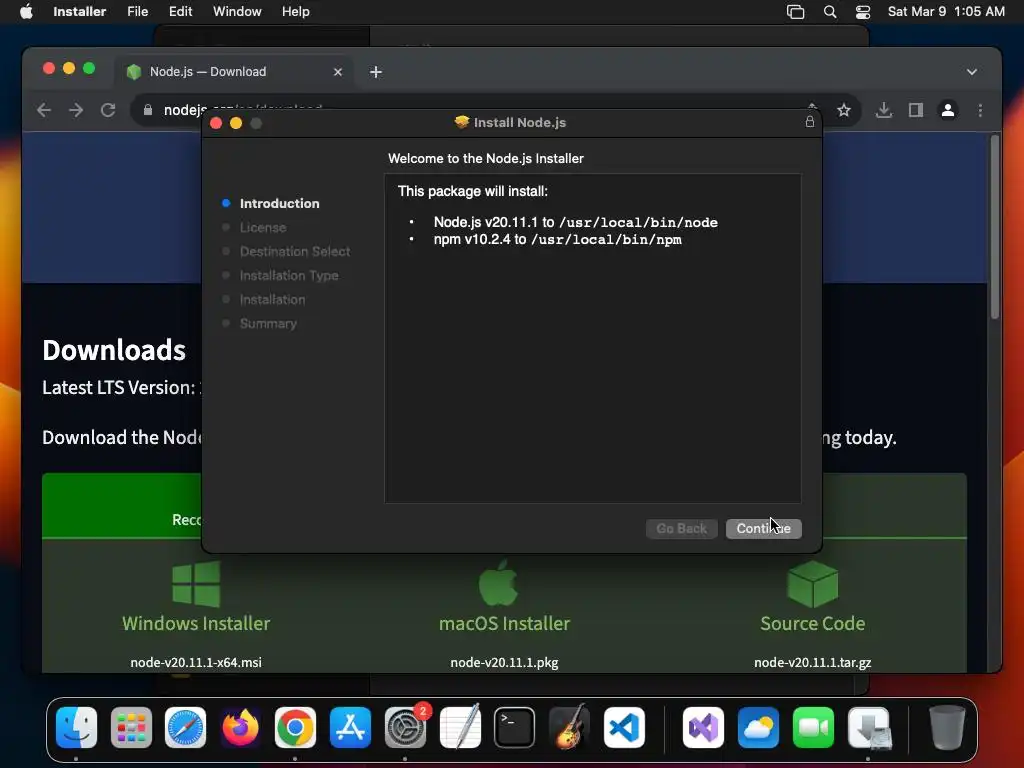Viewport: 1024px width, 768px height.
Task: Go forward in Chrome
Action: pos(76,110)
